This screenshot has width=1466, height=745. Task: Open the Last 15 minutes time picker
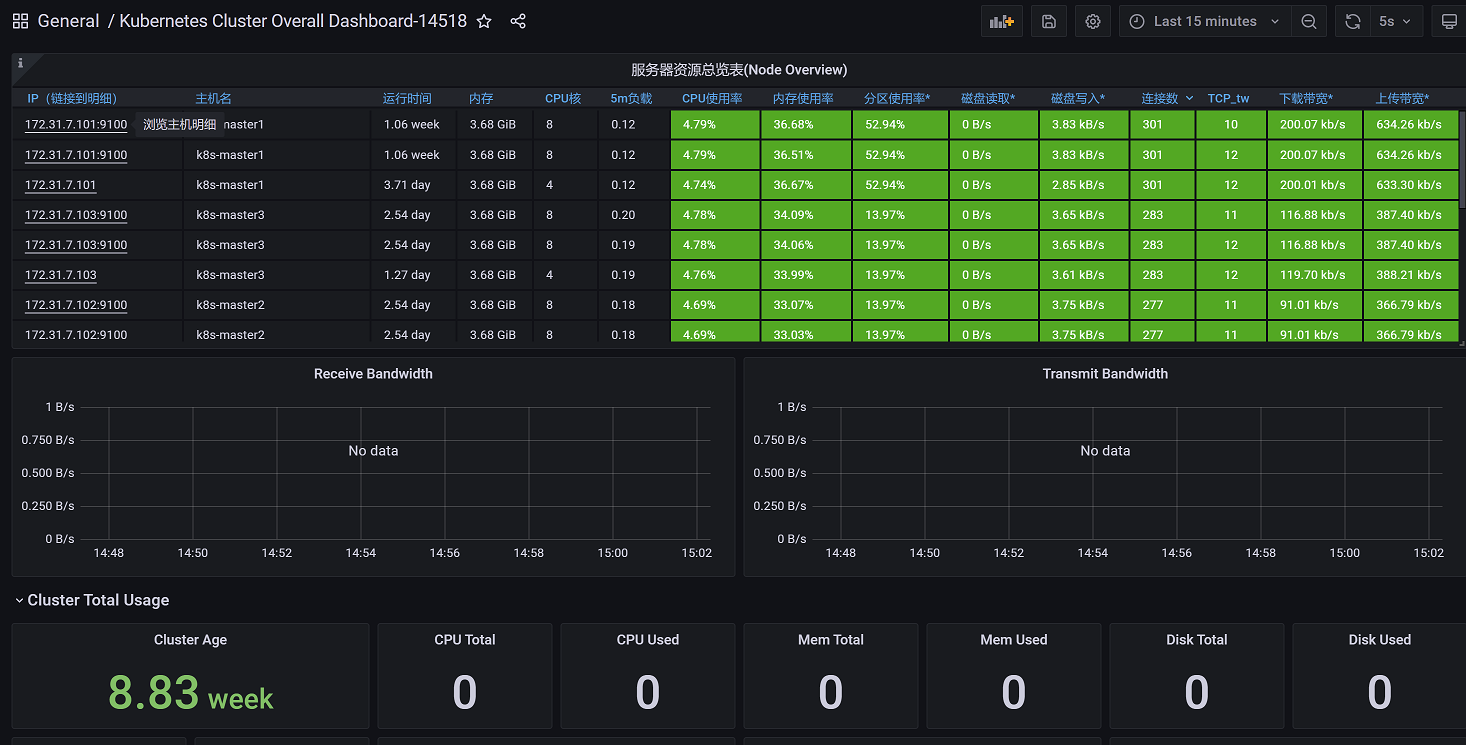point(1204,21)
